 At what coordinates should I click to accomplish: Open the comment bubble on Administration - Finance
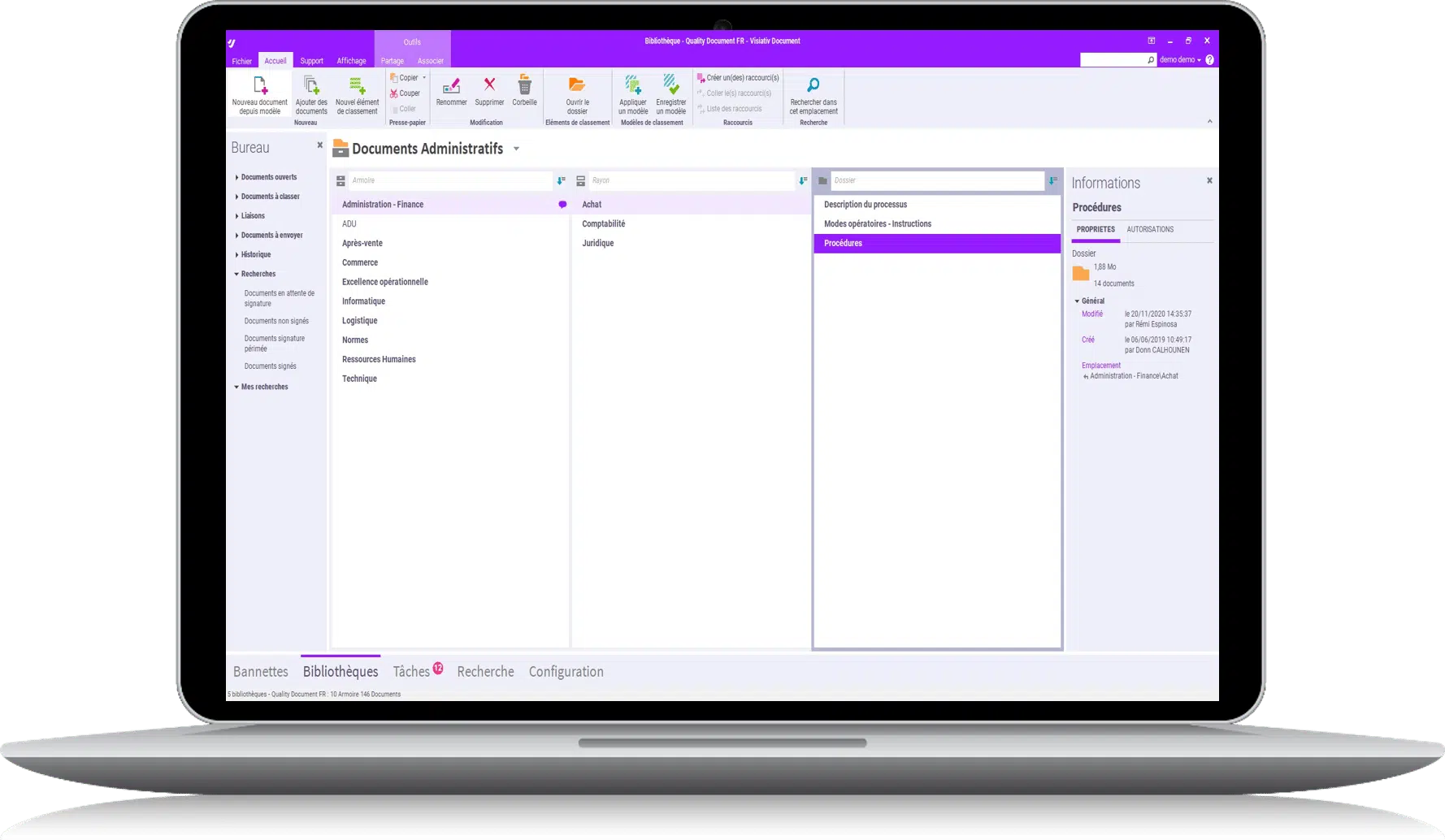tap(562, 205)
